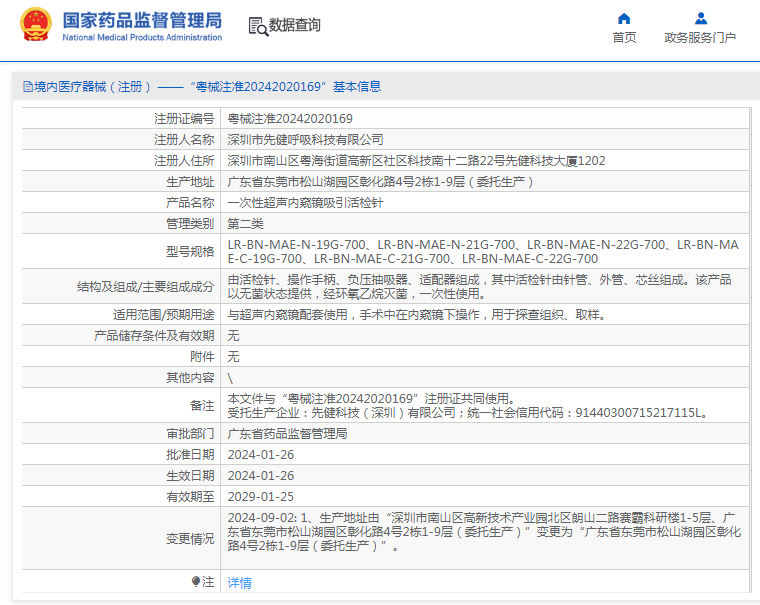Image resolution: width=760 pixels, height=605 pixels.
Task: Click the document icon before 境内医疗器械
Action: (x=28, y=87)
